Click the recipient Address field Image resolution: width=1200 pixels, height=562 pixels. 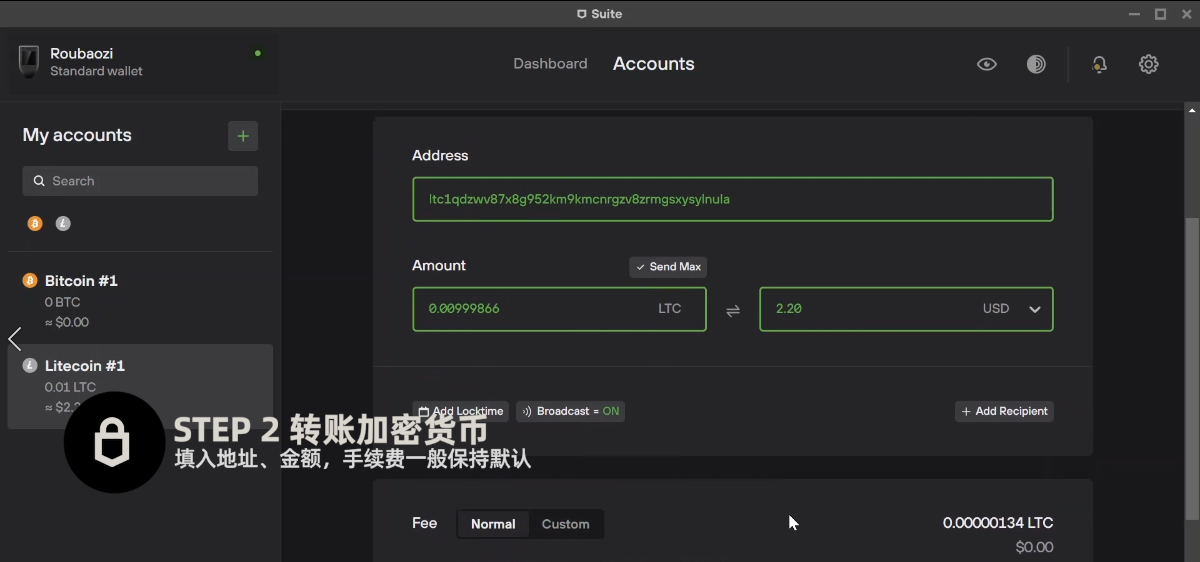pos(733,199)
